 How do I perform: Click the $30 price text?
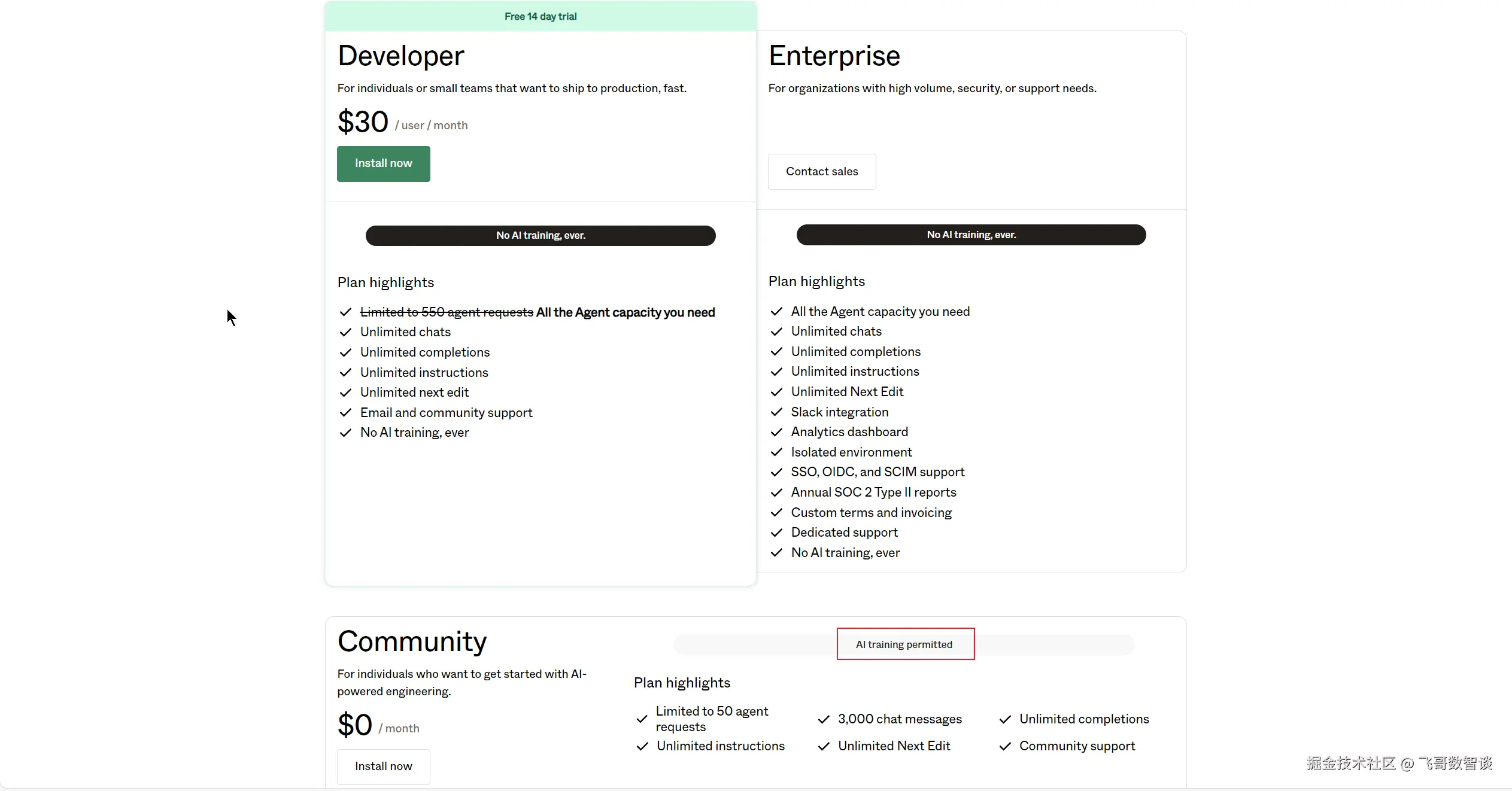tap(363, 121)
